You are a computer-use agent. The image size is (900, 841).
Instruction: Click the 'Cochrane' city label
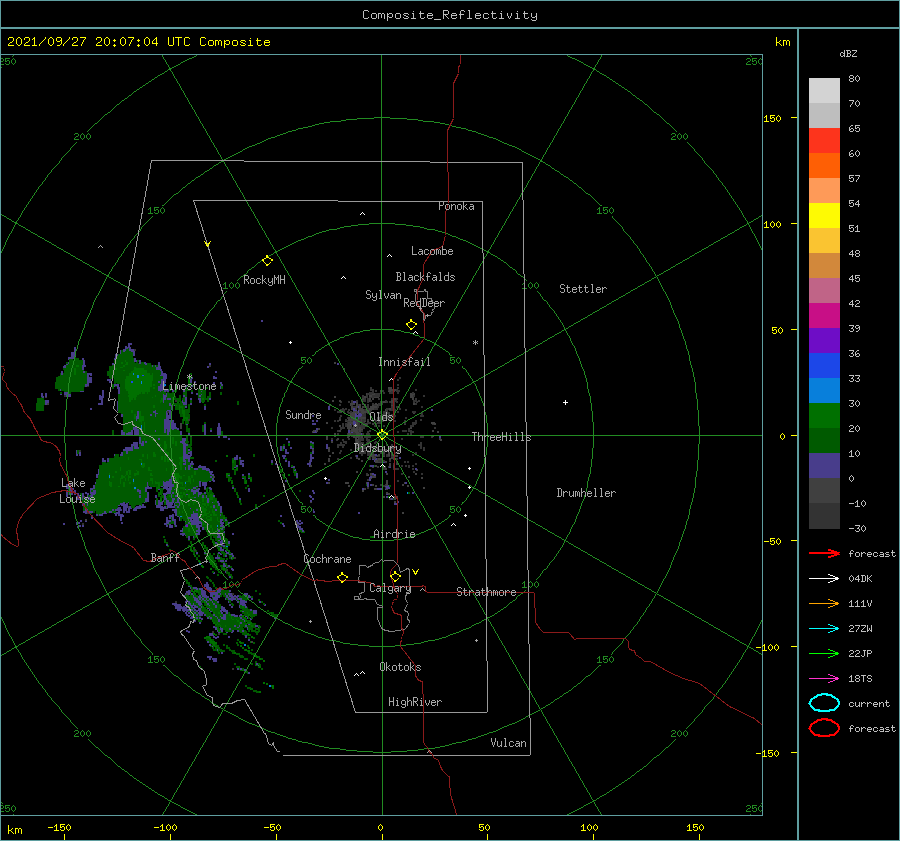(x=327, y=559)
